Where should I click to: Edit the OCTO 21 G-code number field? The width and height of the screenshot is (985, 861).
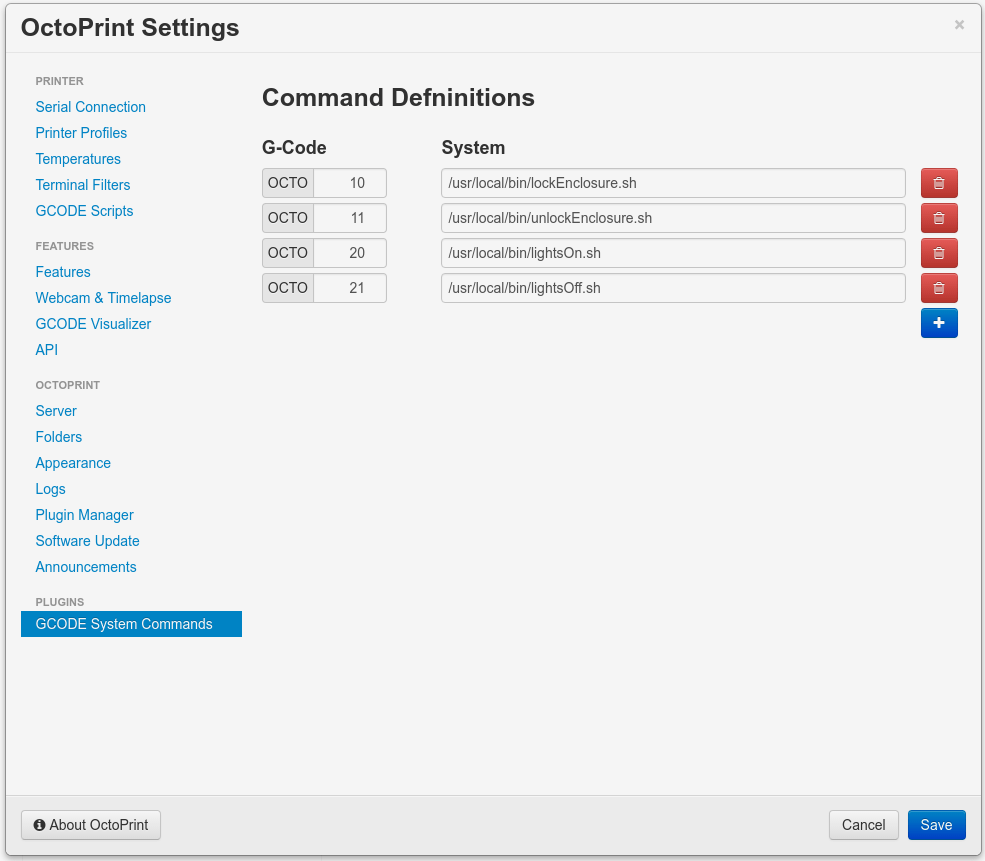pos(349,288)
